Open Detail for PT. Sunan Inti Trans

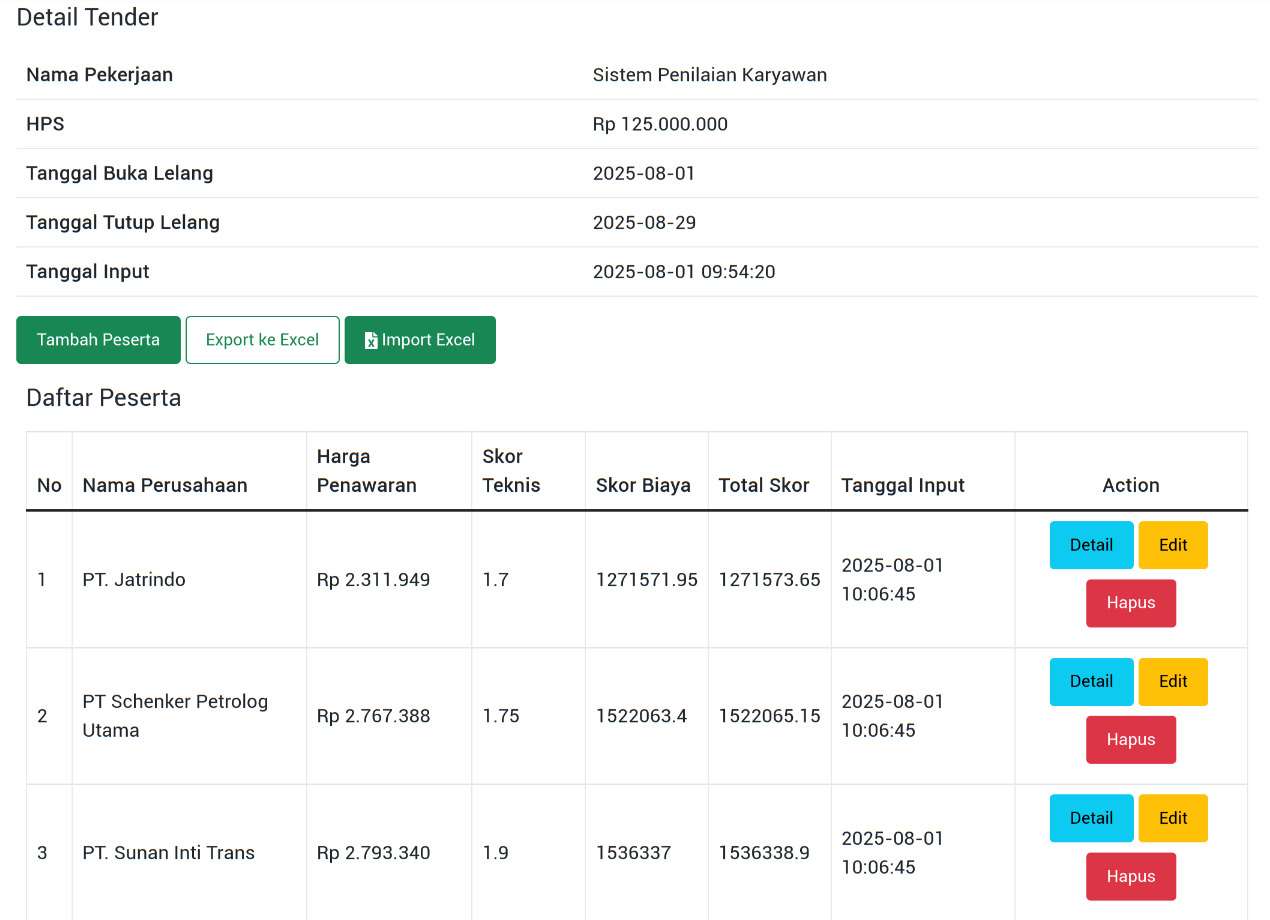pyautogui.click(x=1091, y=818)
